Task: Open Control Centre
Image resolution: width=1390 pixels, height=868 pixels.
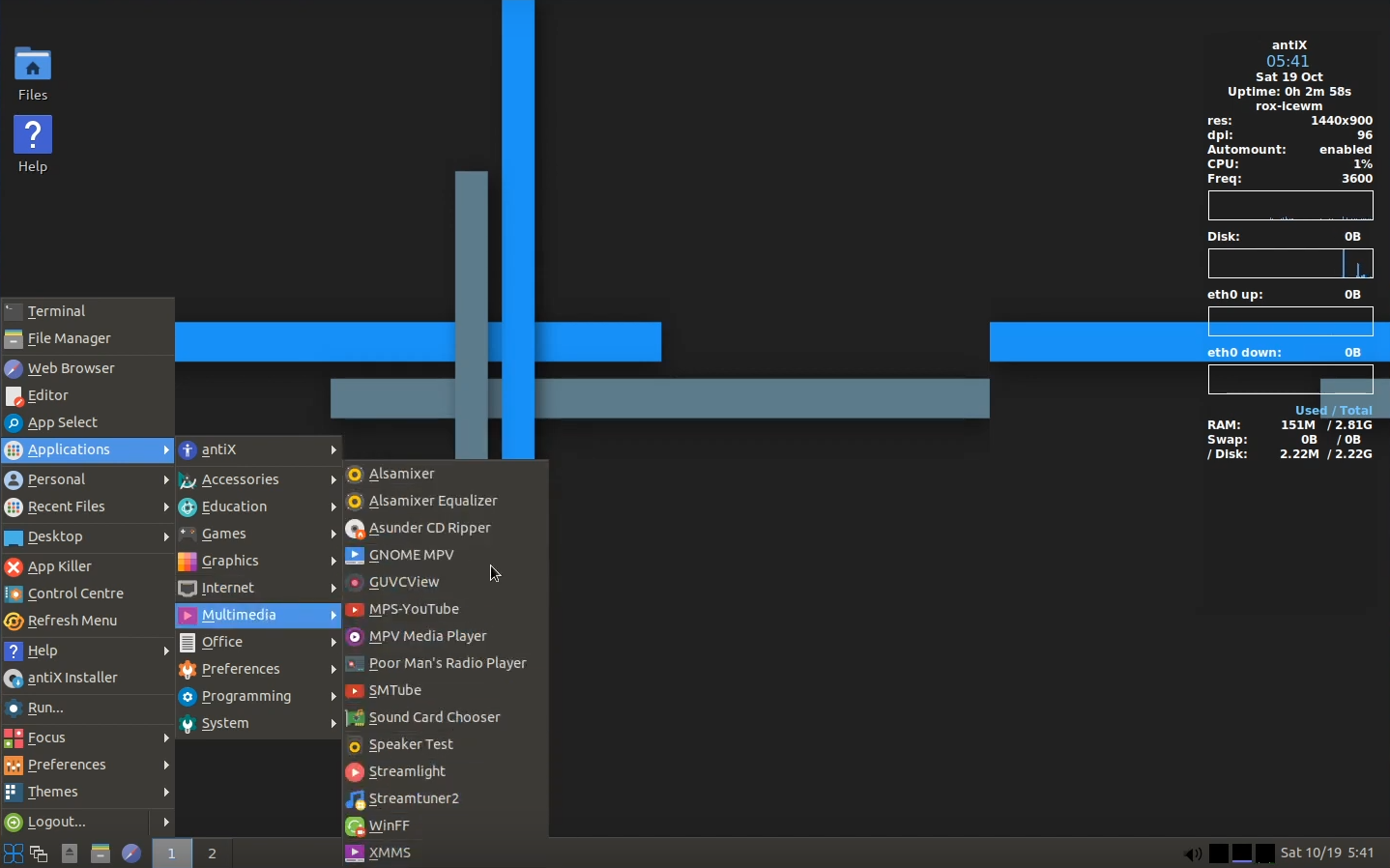Action: point(88,593)
